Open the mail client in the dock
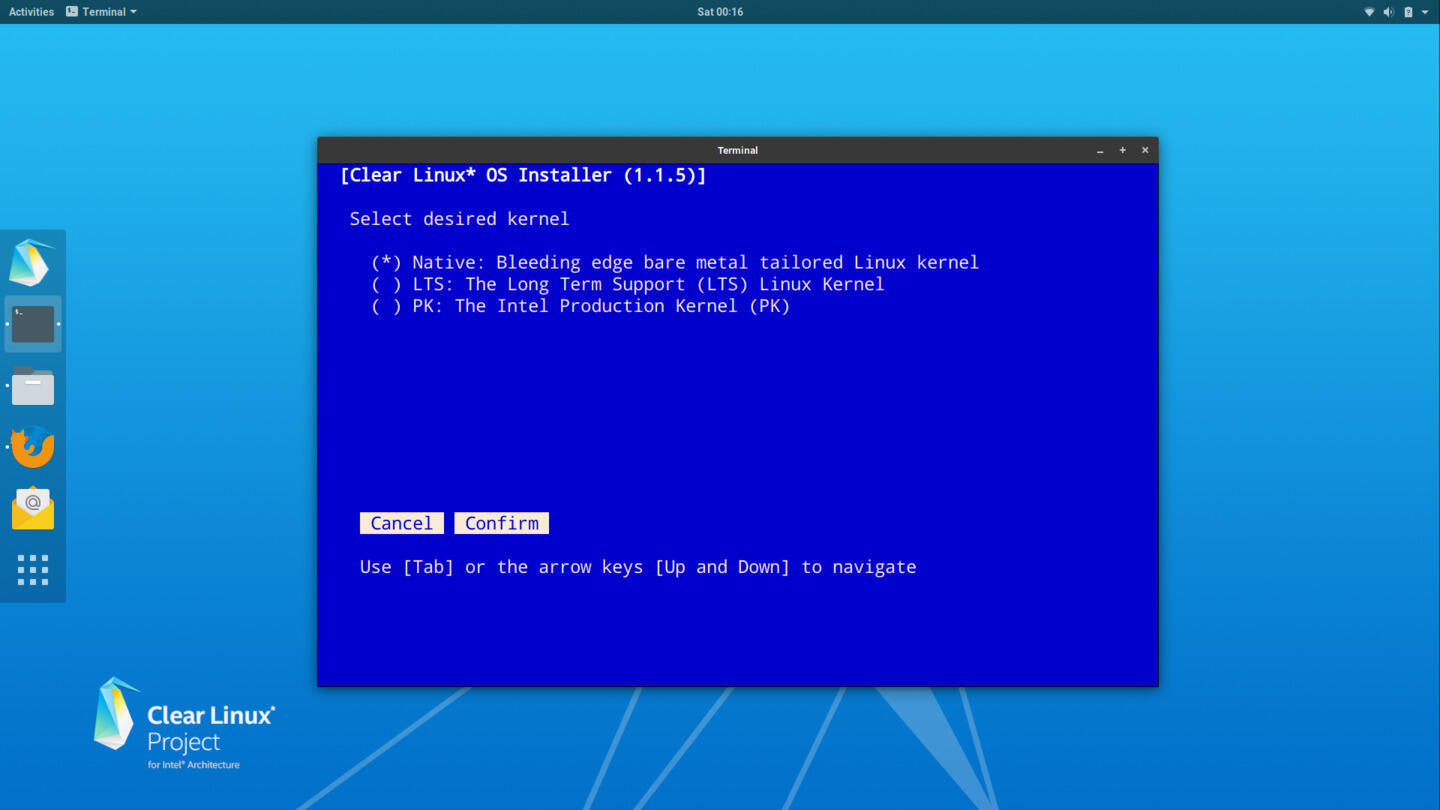This screenshot has width=1440, height=810. 33,508
